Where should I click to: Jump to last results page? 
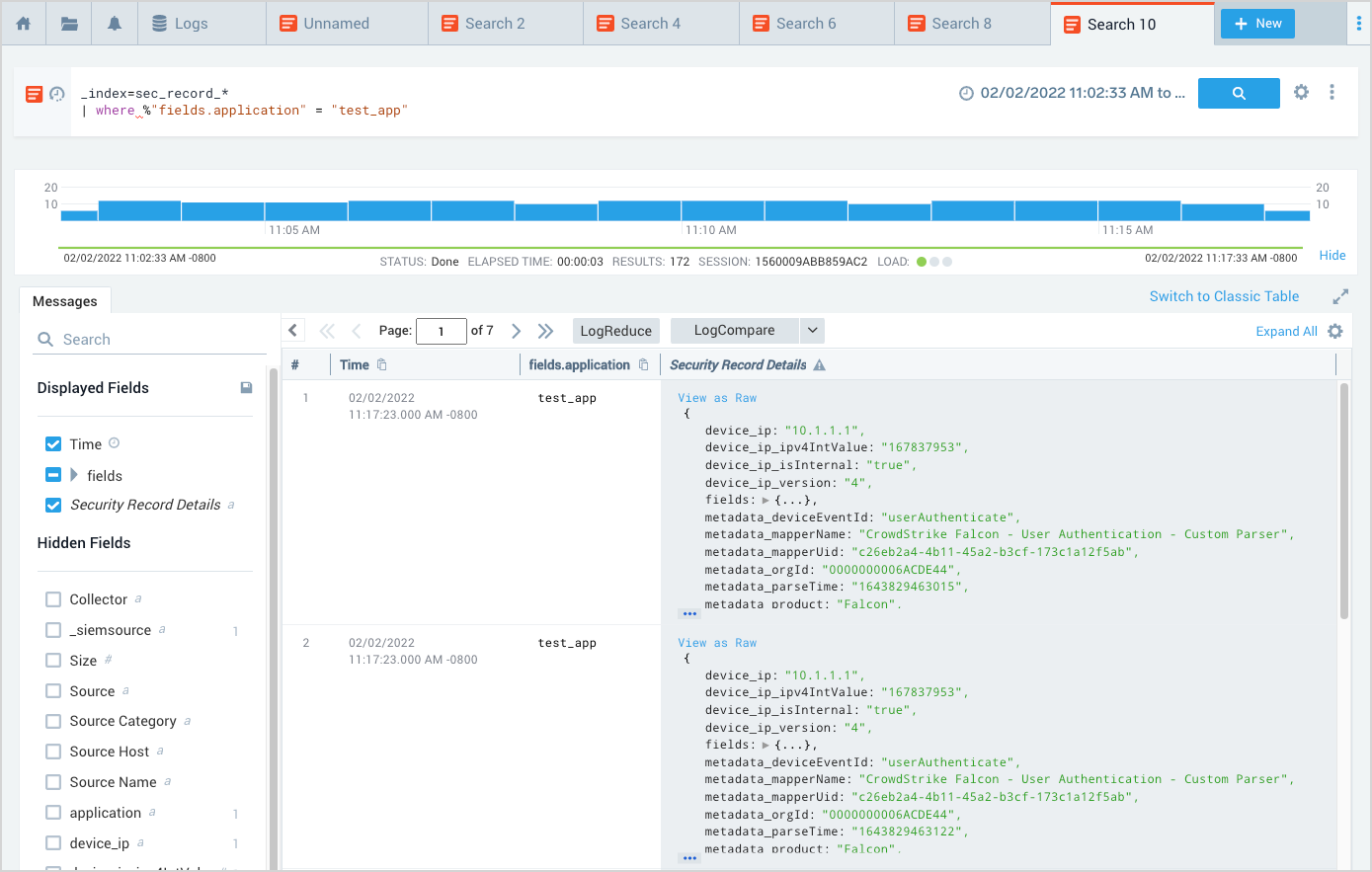[545, 331]
